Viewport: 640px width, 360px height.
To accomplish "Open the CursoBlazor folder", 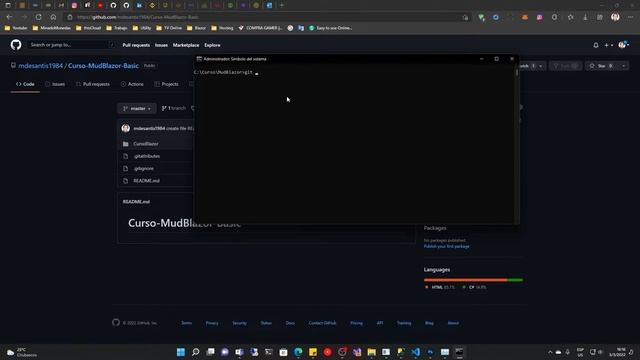I will [146, 144].
